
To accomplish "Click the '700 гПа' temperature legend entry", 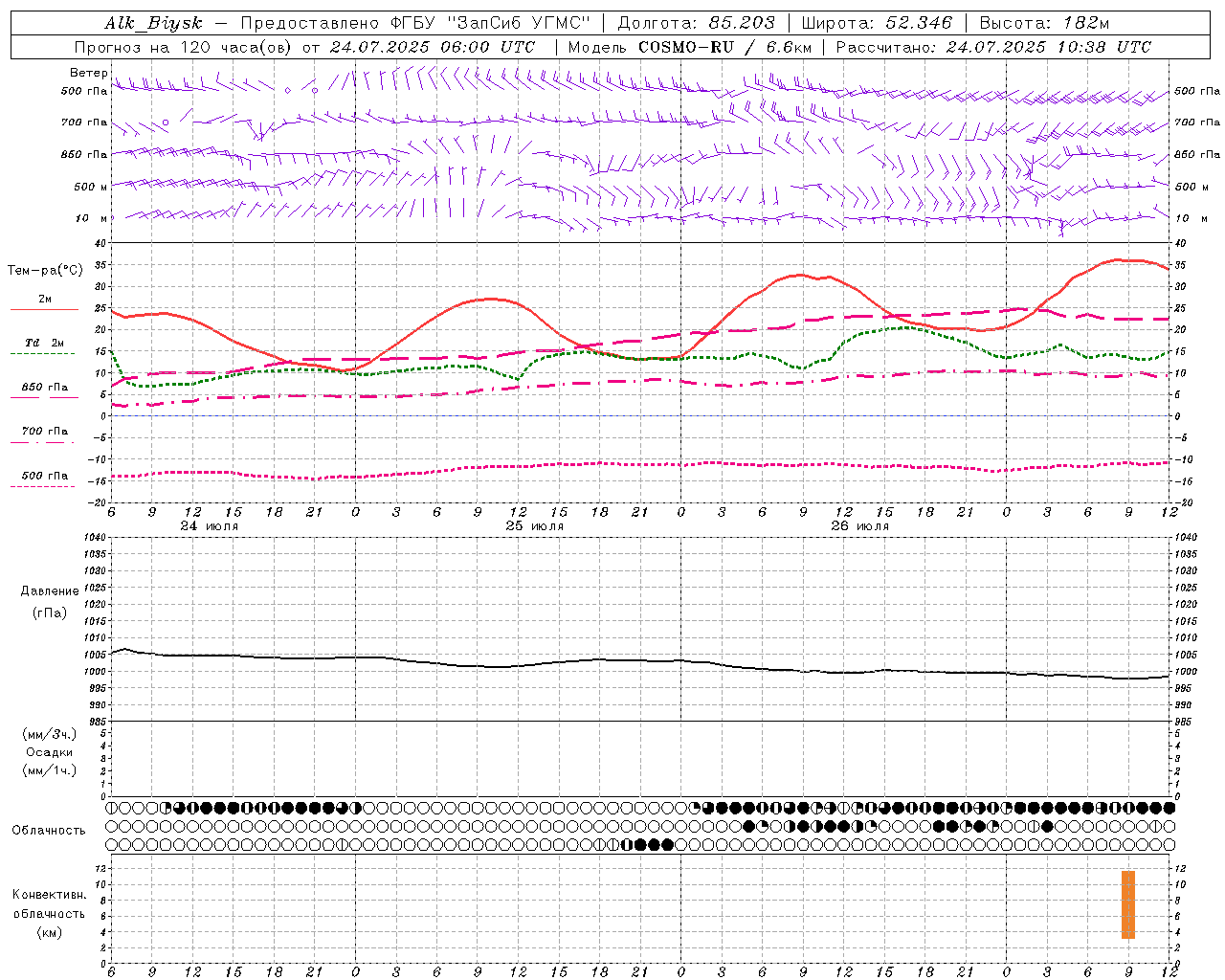I will pos(45,431).
